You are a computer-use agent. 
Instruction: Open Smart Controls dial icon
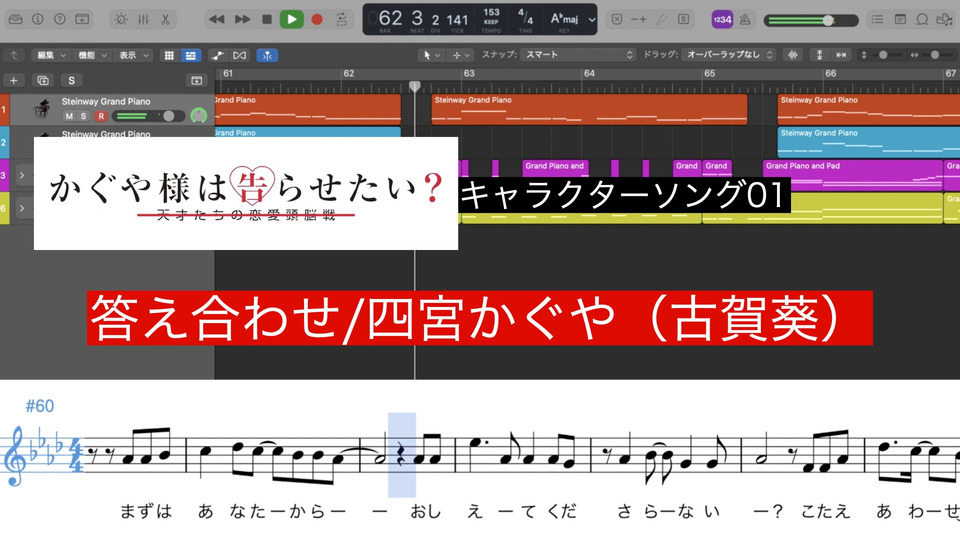click(x=121, y=20)
